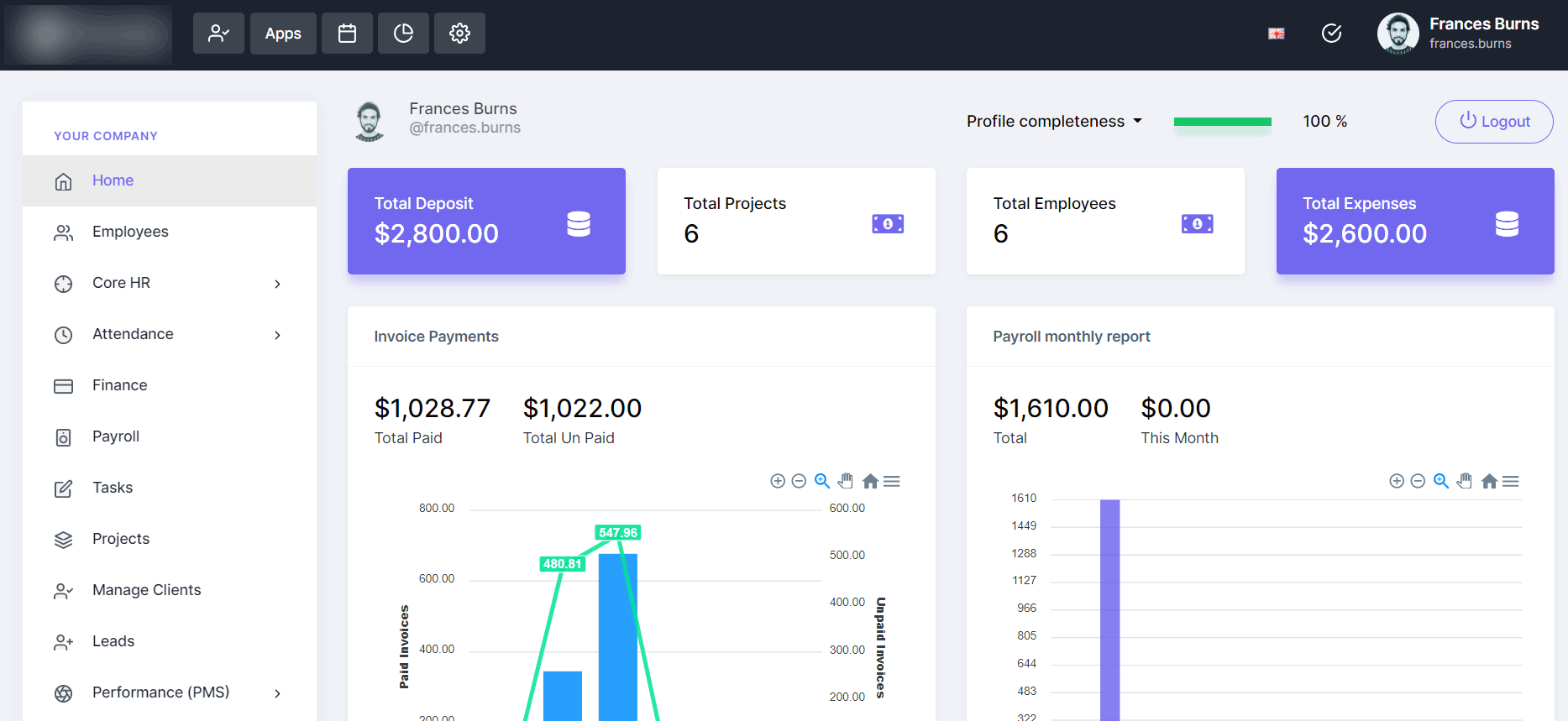Expand Core HR submenu arrow
The image size is (1568, 721).
pyautogui.click(x=277, y=284)
